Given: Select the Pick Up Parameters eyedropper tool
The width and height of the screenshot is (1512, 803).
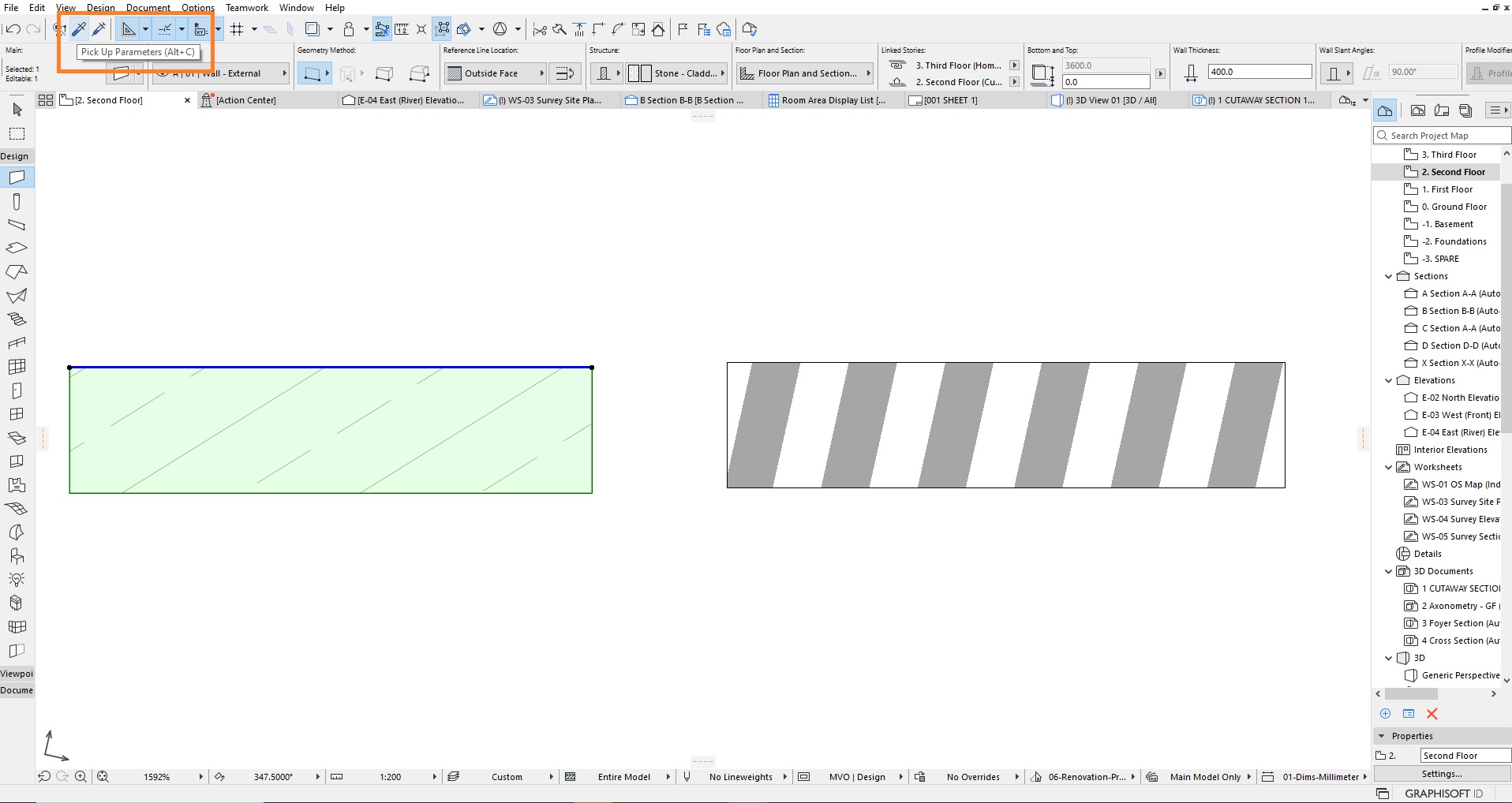Looking at the screenshot, I should tap(80, 28).
